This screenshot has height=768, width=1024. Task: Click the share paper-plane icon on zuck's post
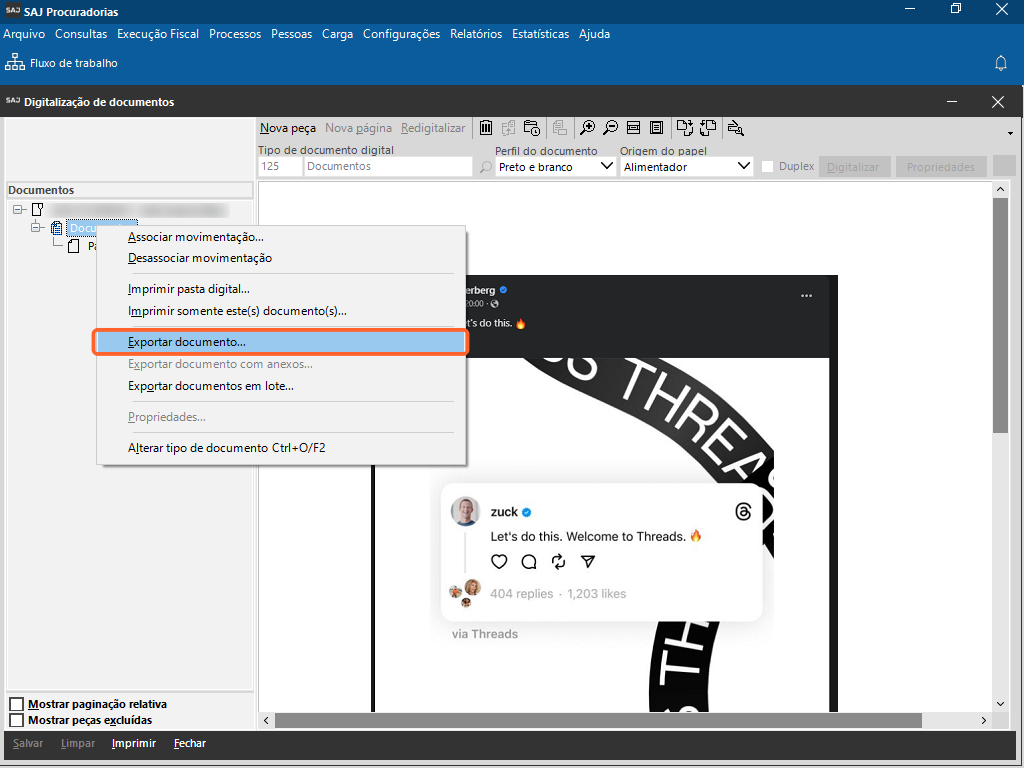(588, 562)
